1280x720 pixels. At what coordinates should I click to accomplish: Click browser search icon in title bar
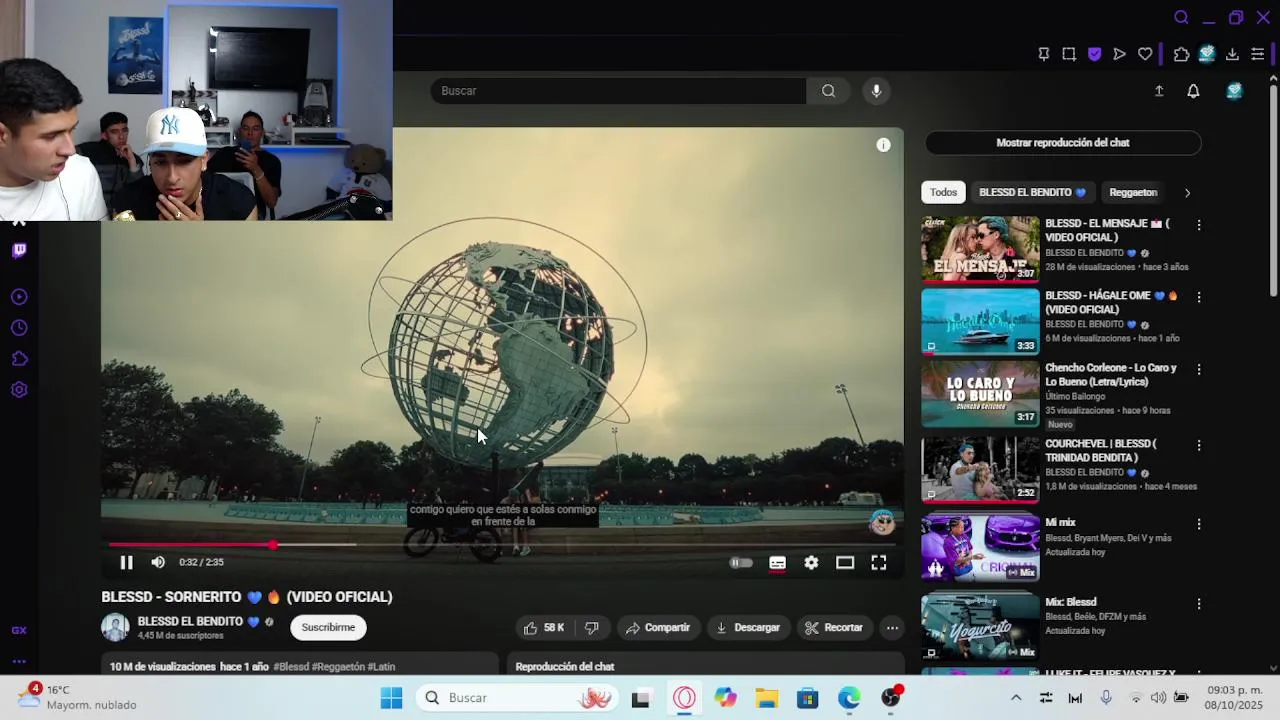tap(1181, 18)
